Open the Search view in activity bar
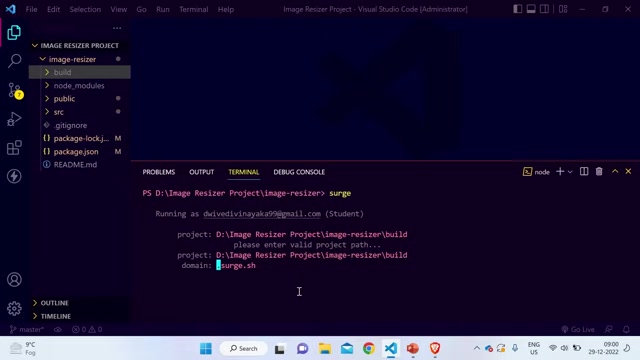 [x=14, y=61]
